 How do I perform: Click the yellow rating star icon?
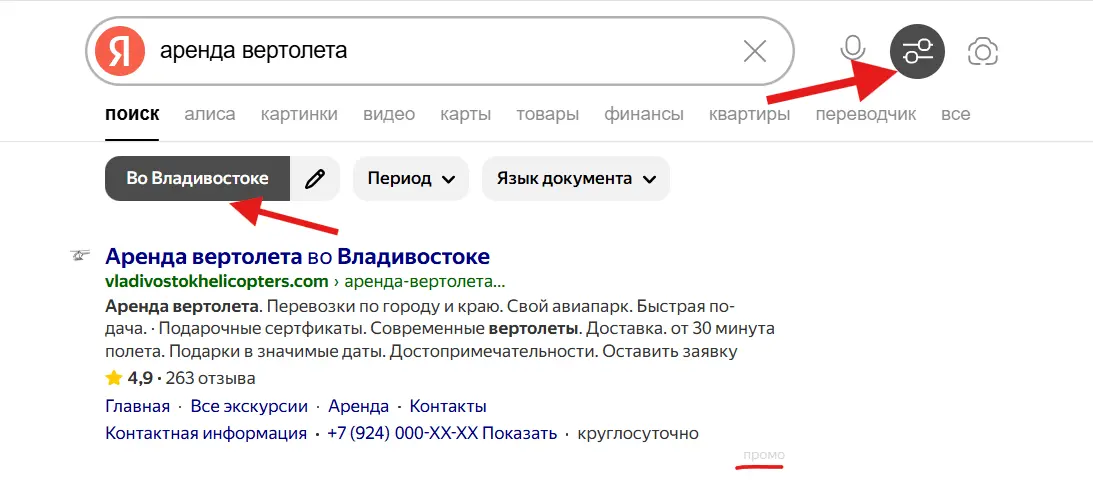coord(113,379)
